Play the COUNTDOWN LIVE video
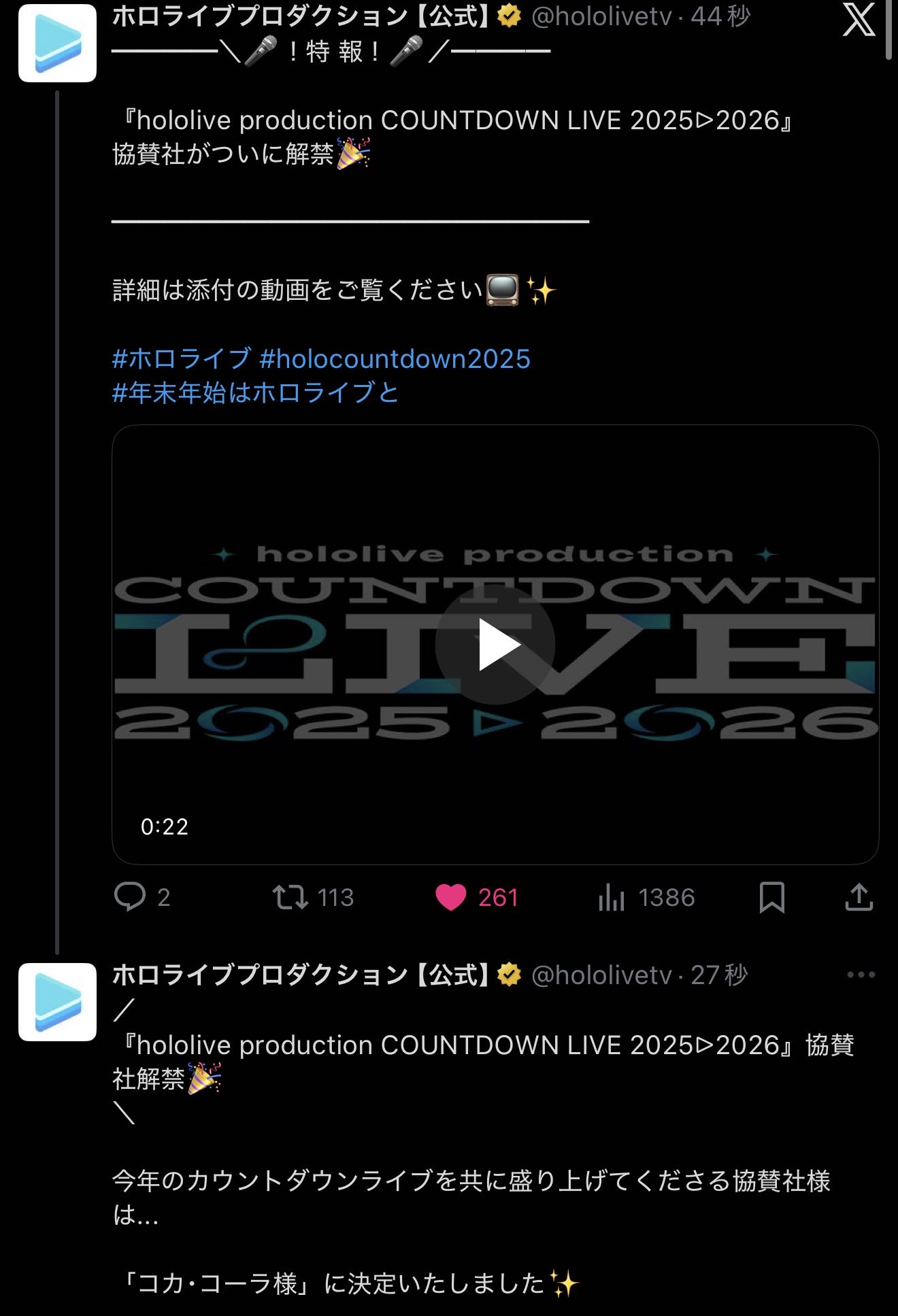 click(x=495, y=644)
